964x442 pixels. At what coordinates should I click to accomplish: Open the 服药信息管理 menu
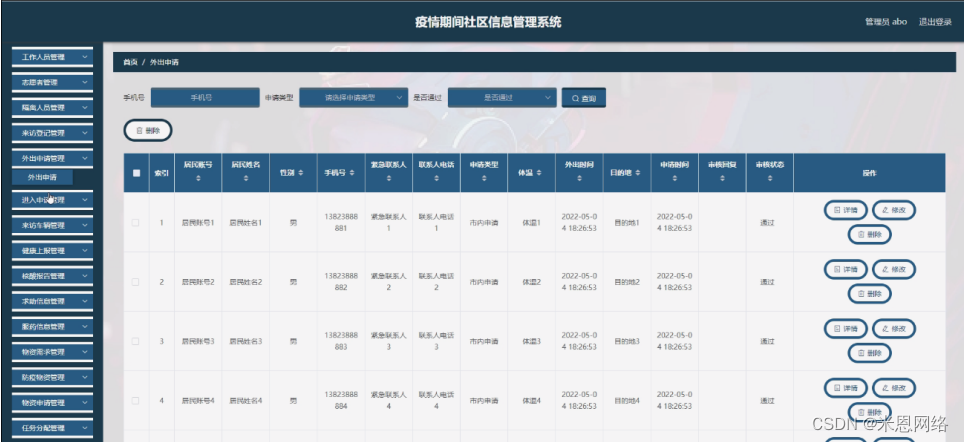click(52, 326)
